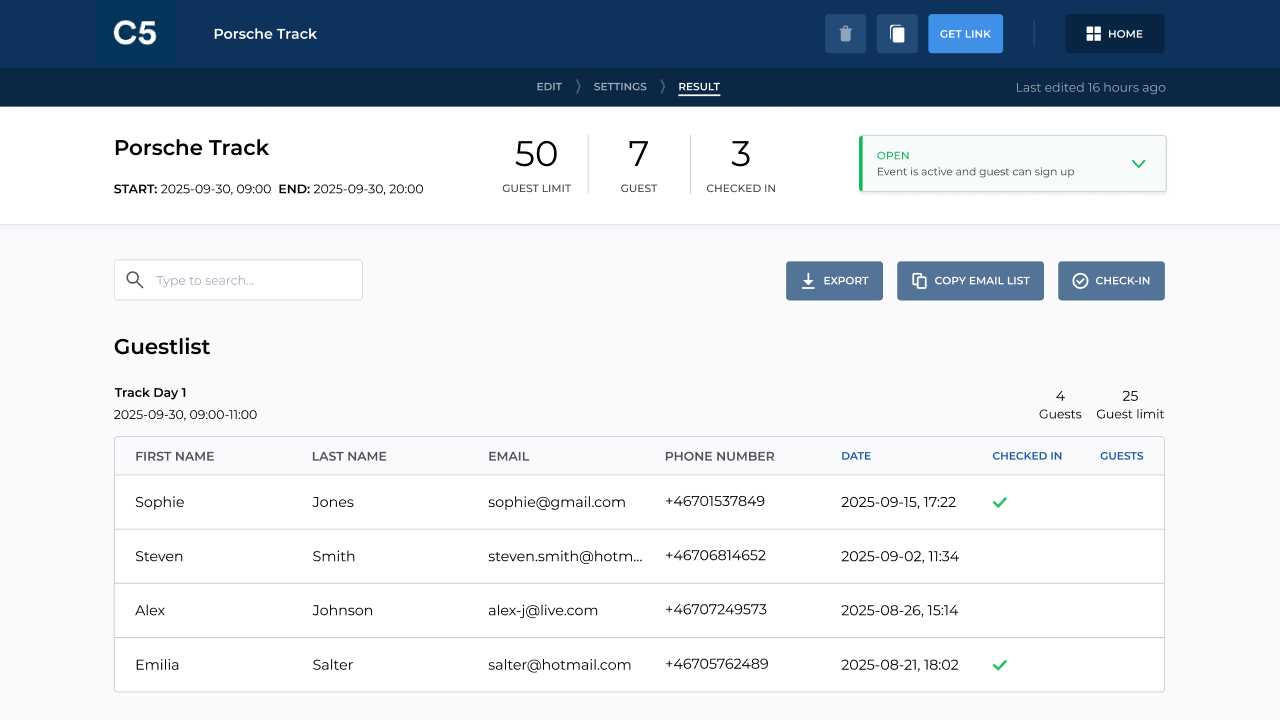1280x720 pixels.
Task: Click Emilia Salter's green checked-in checkmark
Action: (999, 664)
